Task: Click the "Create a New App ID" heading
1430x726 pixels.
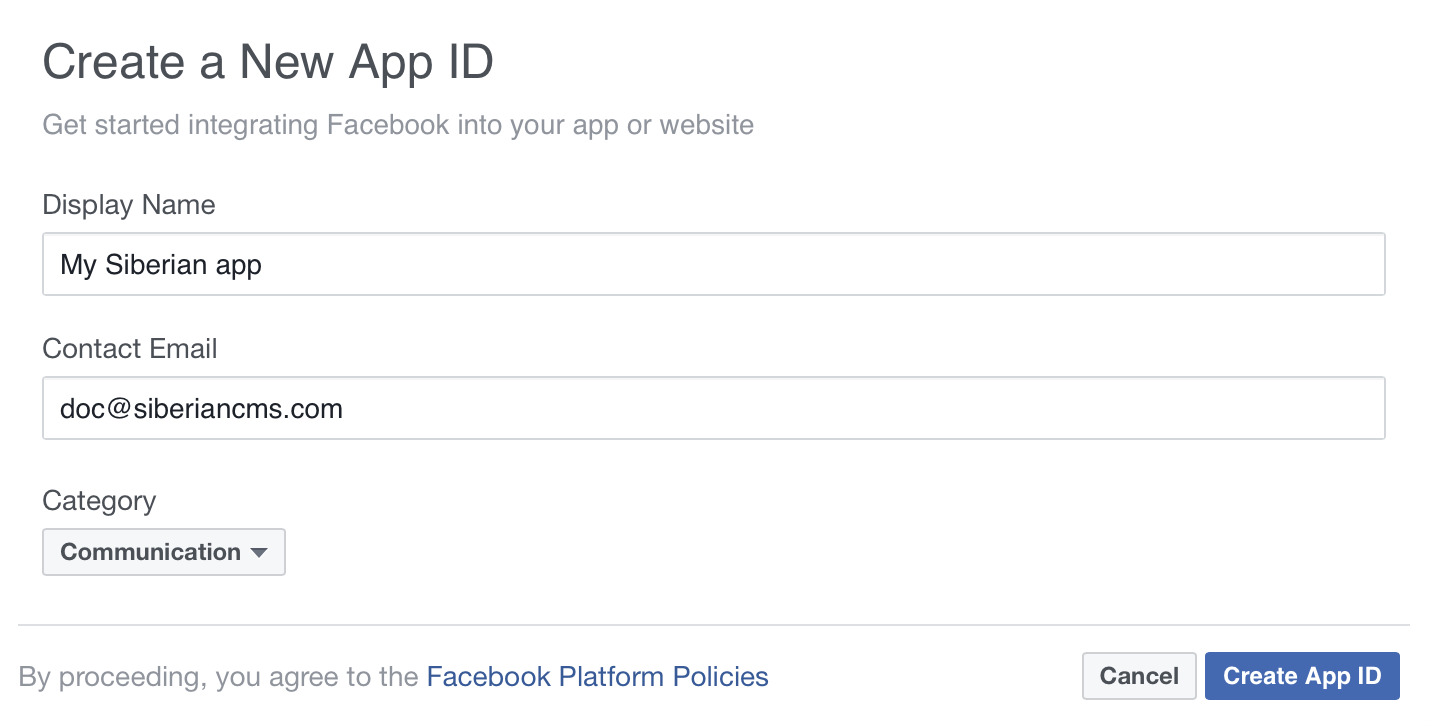Action: click(268, 64)
